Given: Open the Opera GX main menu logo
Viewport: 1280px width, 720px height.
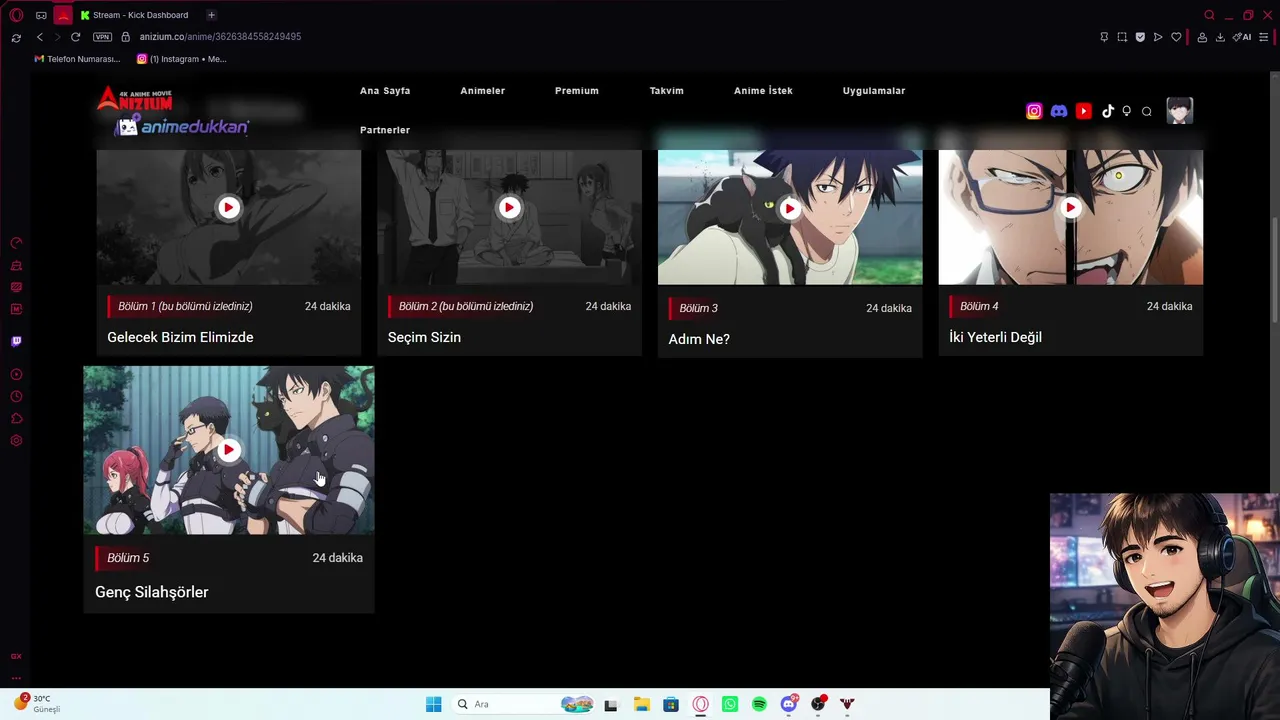Looking at the screenshot, I should 16,15.
